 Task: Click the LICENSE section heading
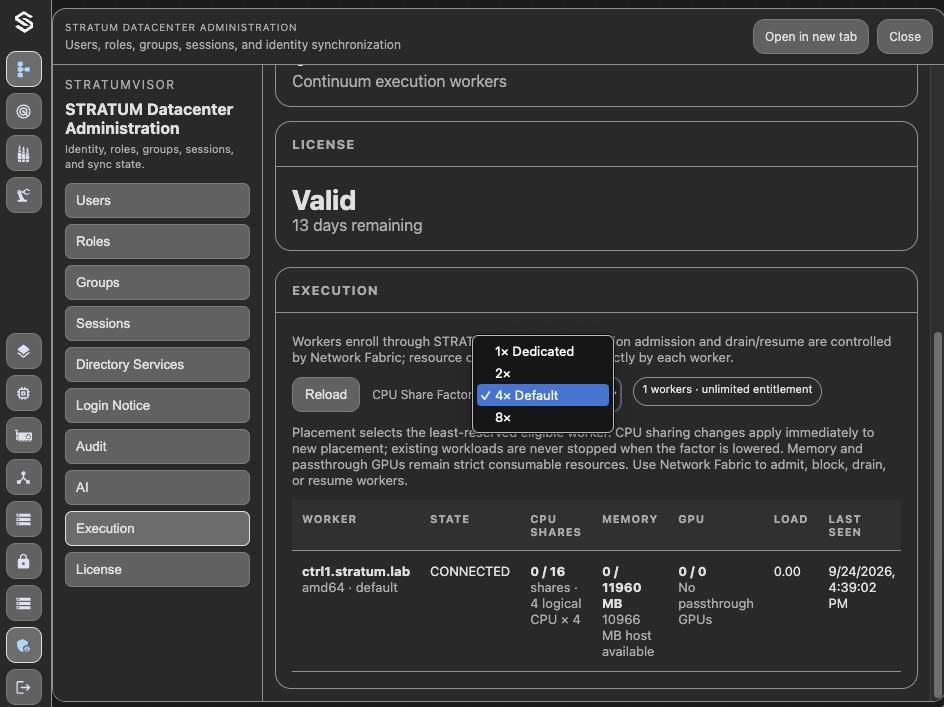click(323, 145)
